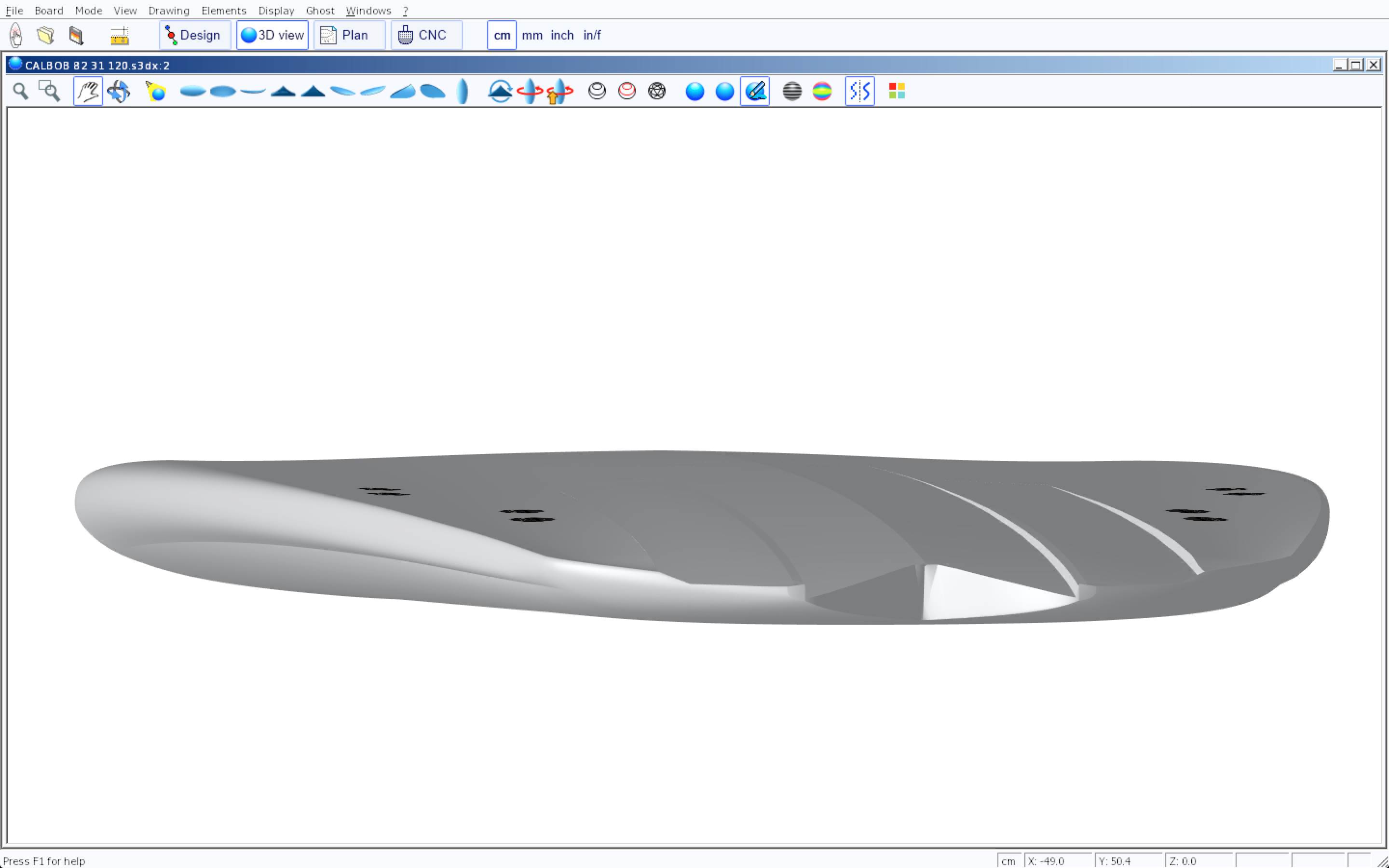Click the light source position icon
Screen dimensions: 1389x868
156,91
